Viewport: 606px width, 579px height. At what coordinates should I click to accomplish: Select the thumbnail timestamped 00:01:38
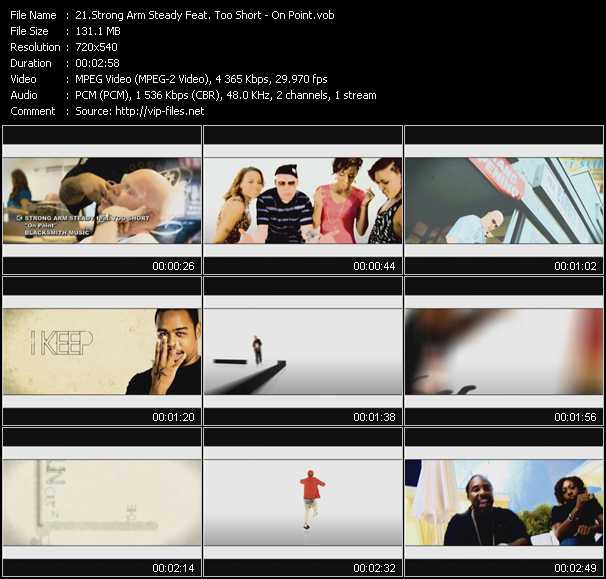coord(303,351)
